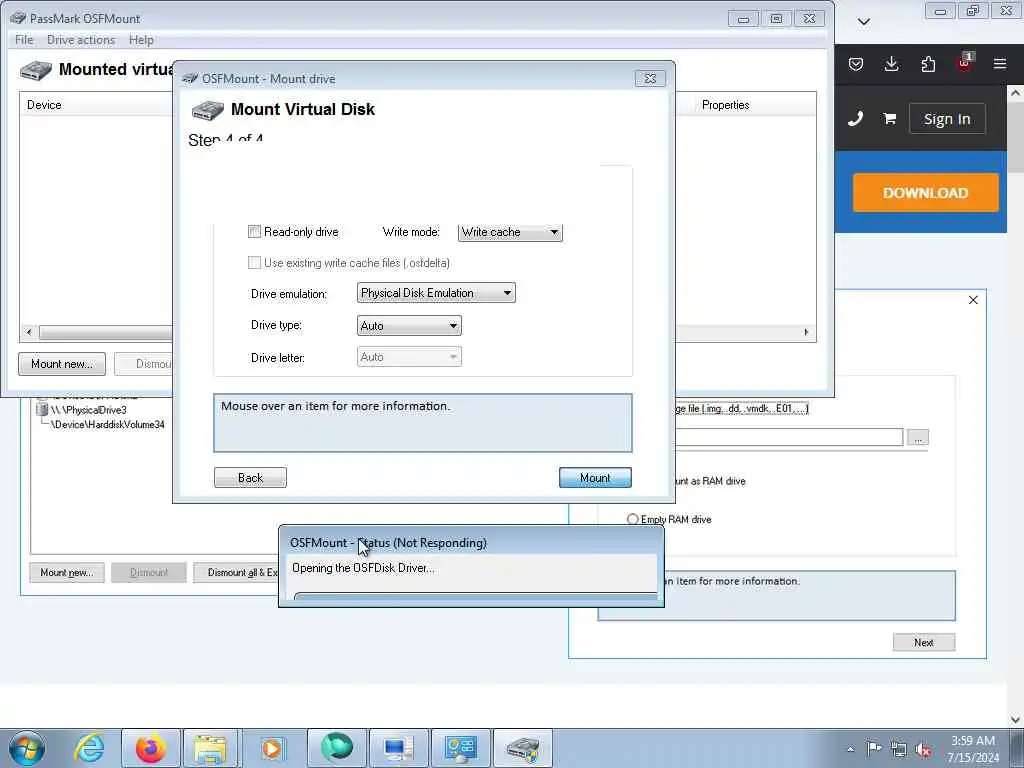1024x768 pixels.
Task: Click the image file path input field
Action: [x=789, y=438]
